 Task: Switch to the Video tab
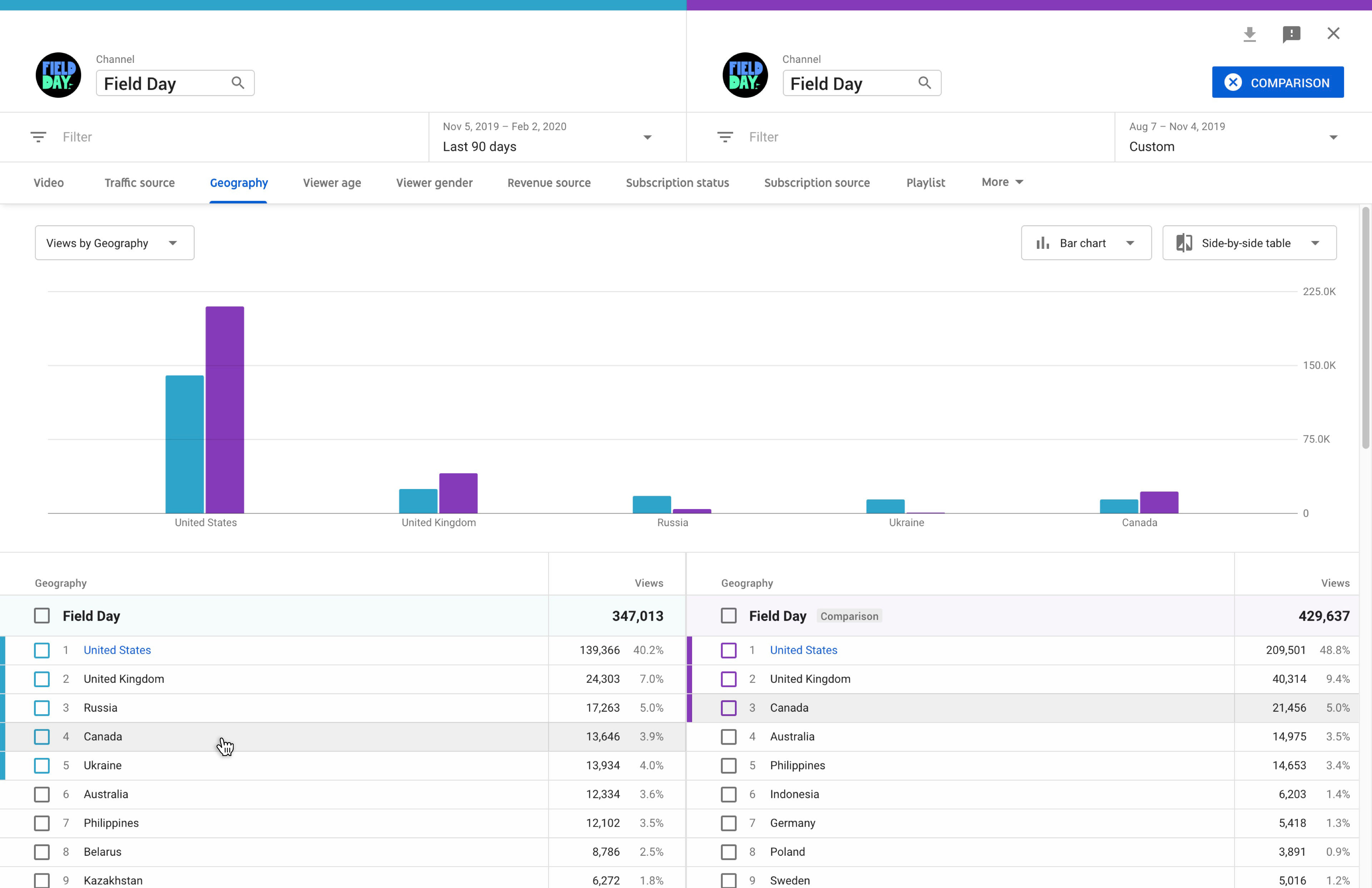[48, 183]
